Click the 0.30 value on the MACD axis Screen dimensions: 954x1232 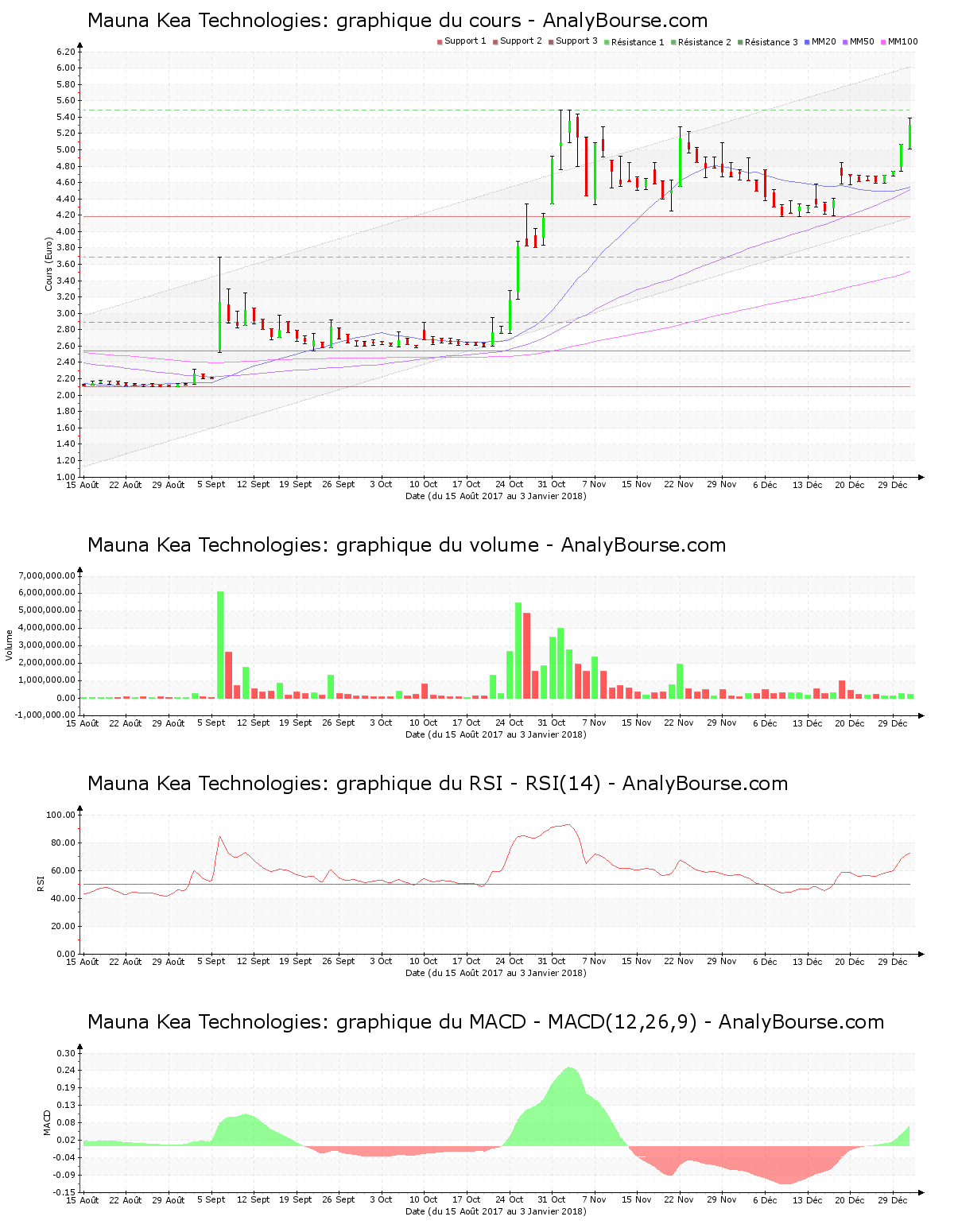[x=66, y=1053]
